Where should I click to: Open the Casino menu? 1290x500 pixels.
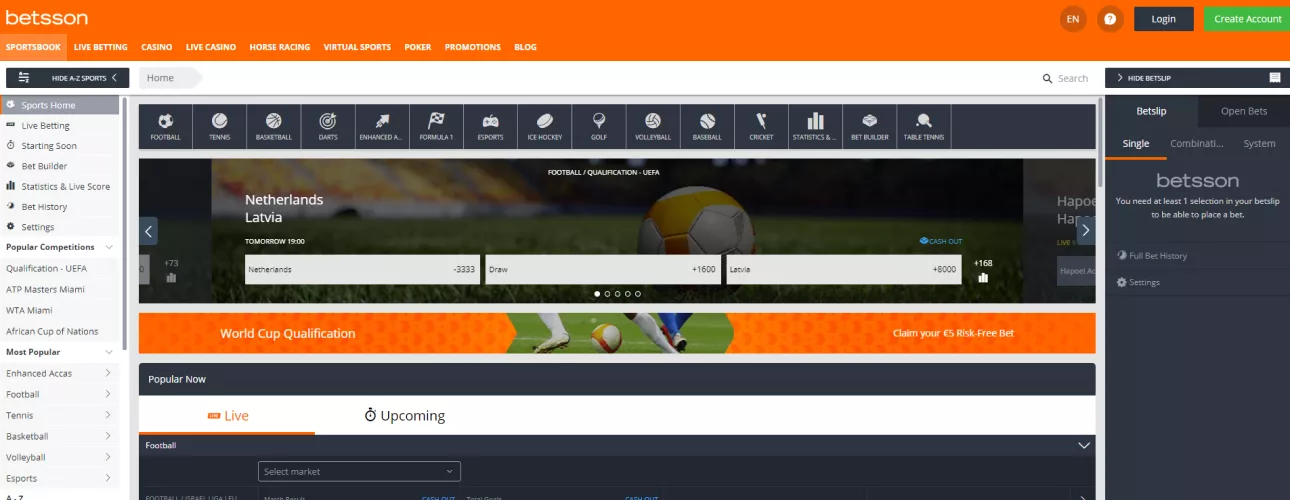[x=156, y=47]
